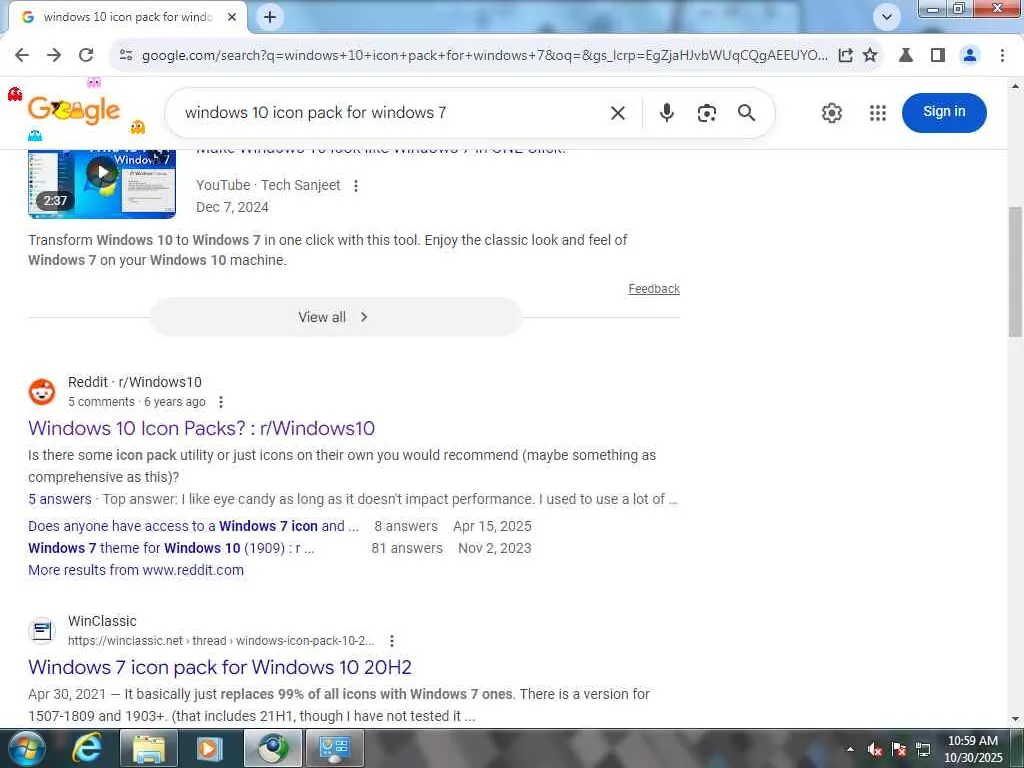Click the Sign in button
Image resolution: width=1024 pixels, height=768 pixels.
click(x=944, y=112)
